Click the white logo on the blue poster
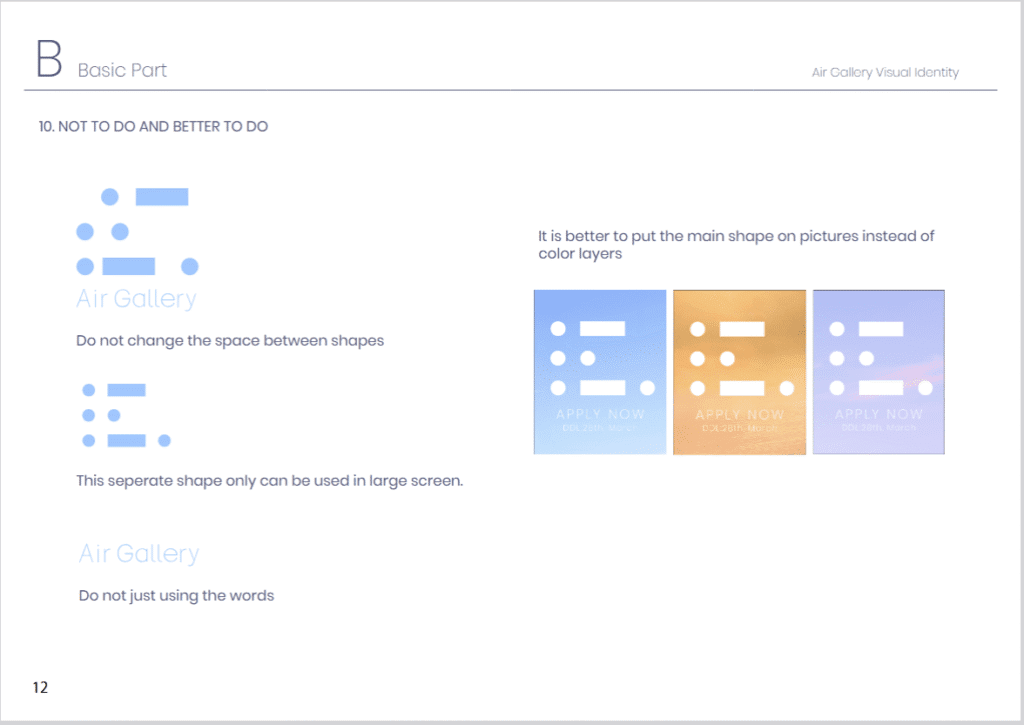The height and width of the screenshot is (725, 1024). [602, 358]
